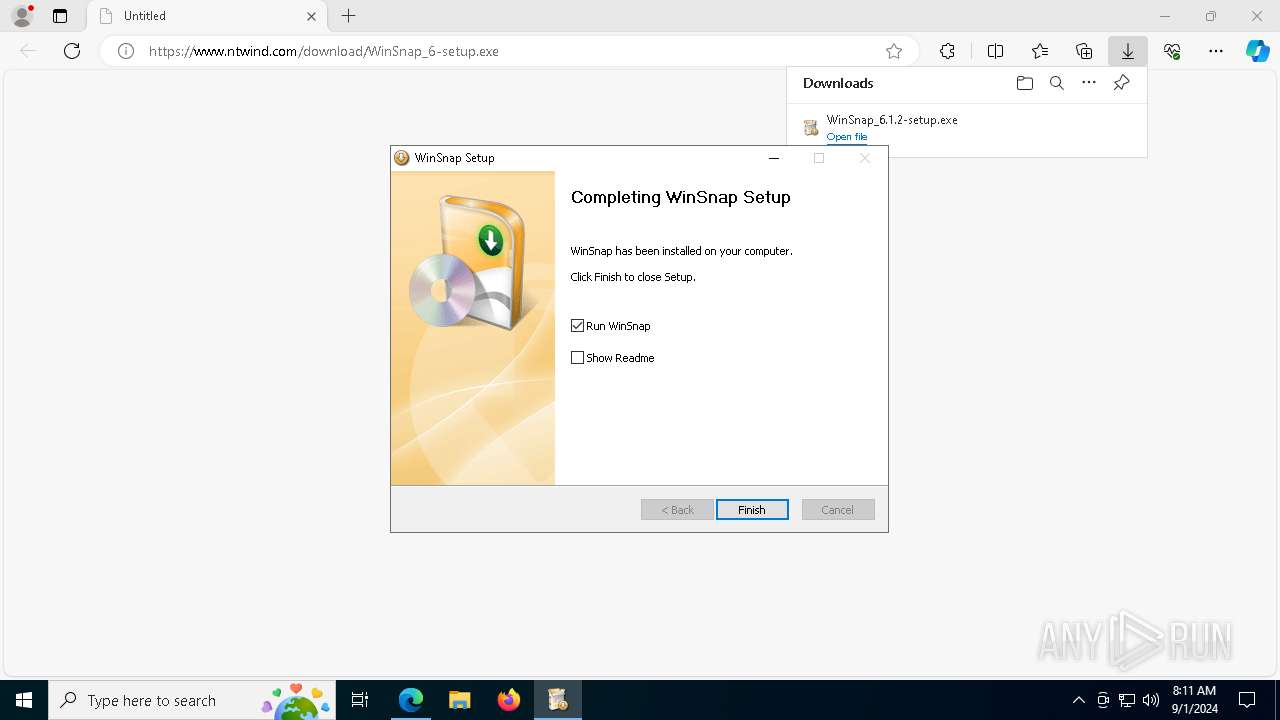The image size is (1280, 720).
Task: Open File Explorer from taskbar
Action: click(460, 700)
